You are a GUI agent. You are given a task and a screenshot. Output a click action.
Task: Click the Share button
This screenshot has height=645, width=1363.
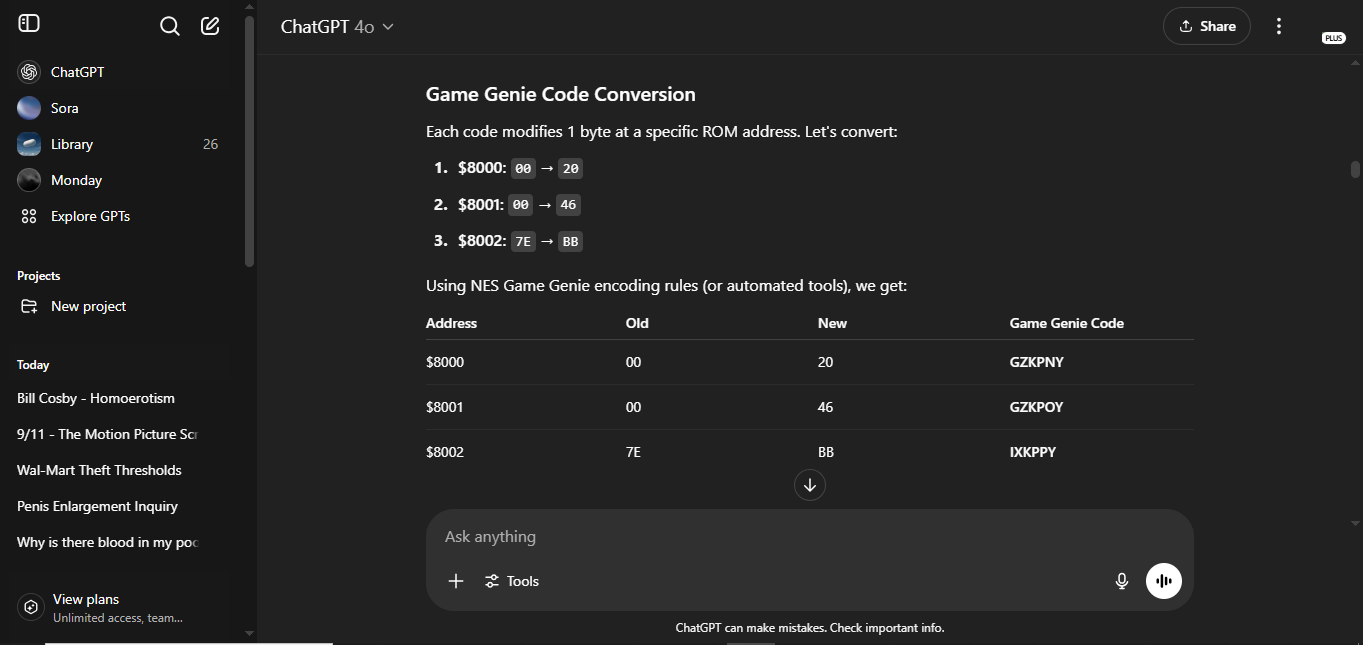tap(1207, 26)
